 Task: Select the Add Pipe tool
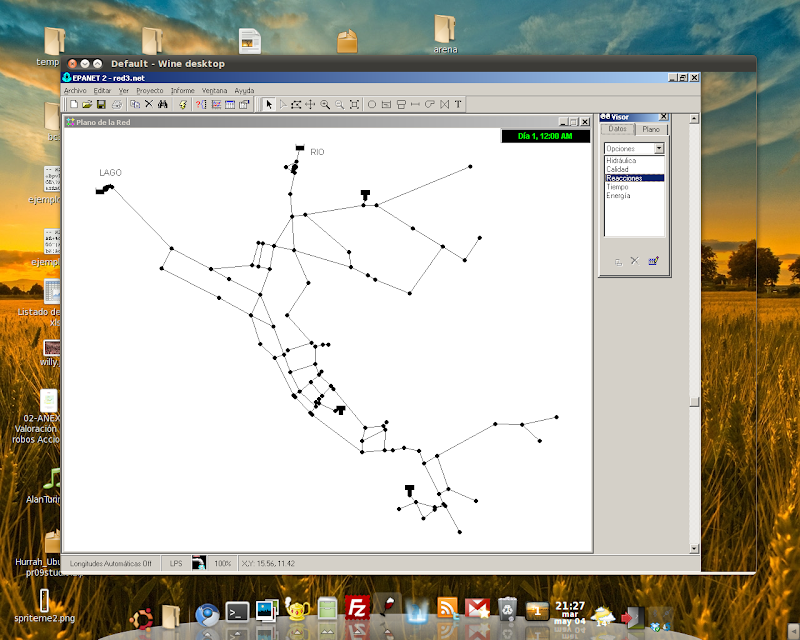[x=415, y=105]
